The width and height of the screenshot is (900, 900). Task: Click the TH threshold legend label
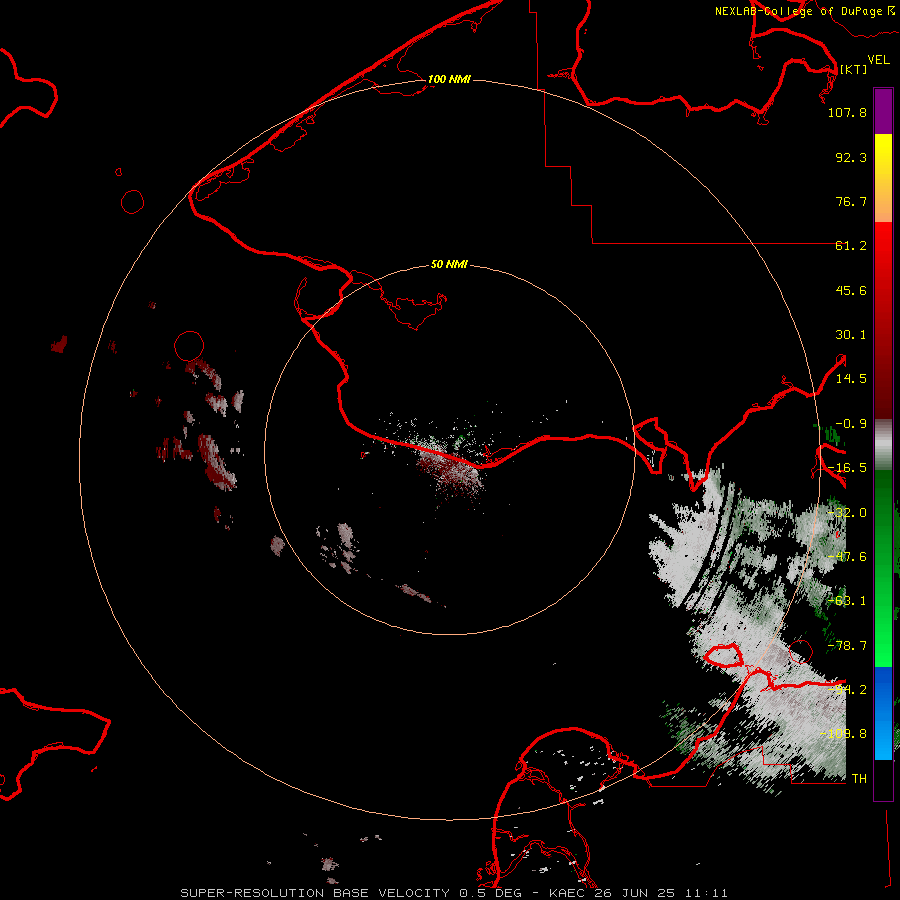[x=859, y=779]
